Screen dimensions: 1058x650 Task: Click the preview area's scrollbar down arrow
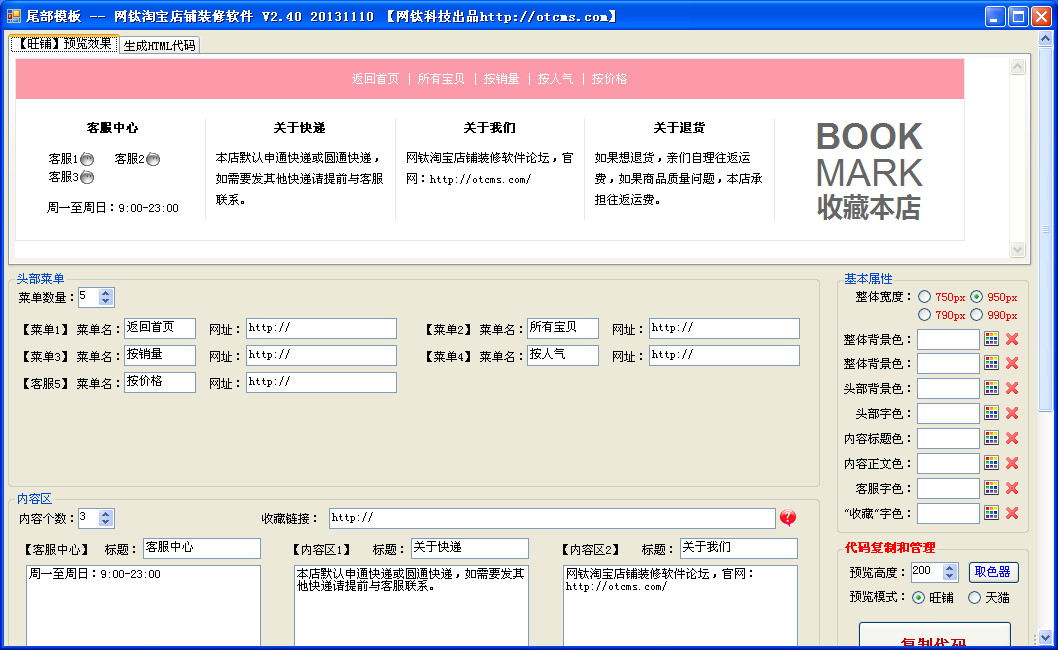[x=1019, y=250]
